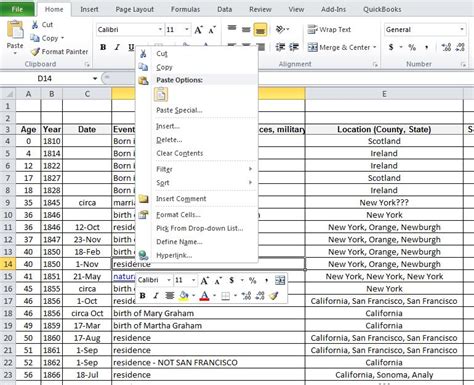Toggle the highlighted Bottom Align button
This screenshot has width=474, height=385.
[260, 29]
